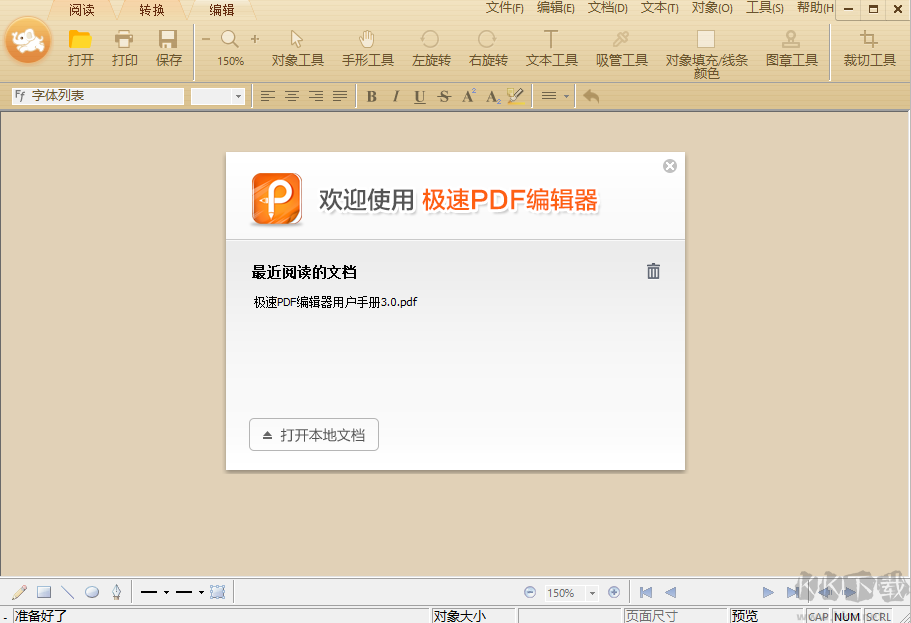The width and height of the screenshot is (911, 623).
Task: Open the 对象(O) menu
Action: tap(711, 8)
